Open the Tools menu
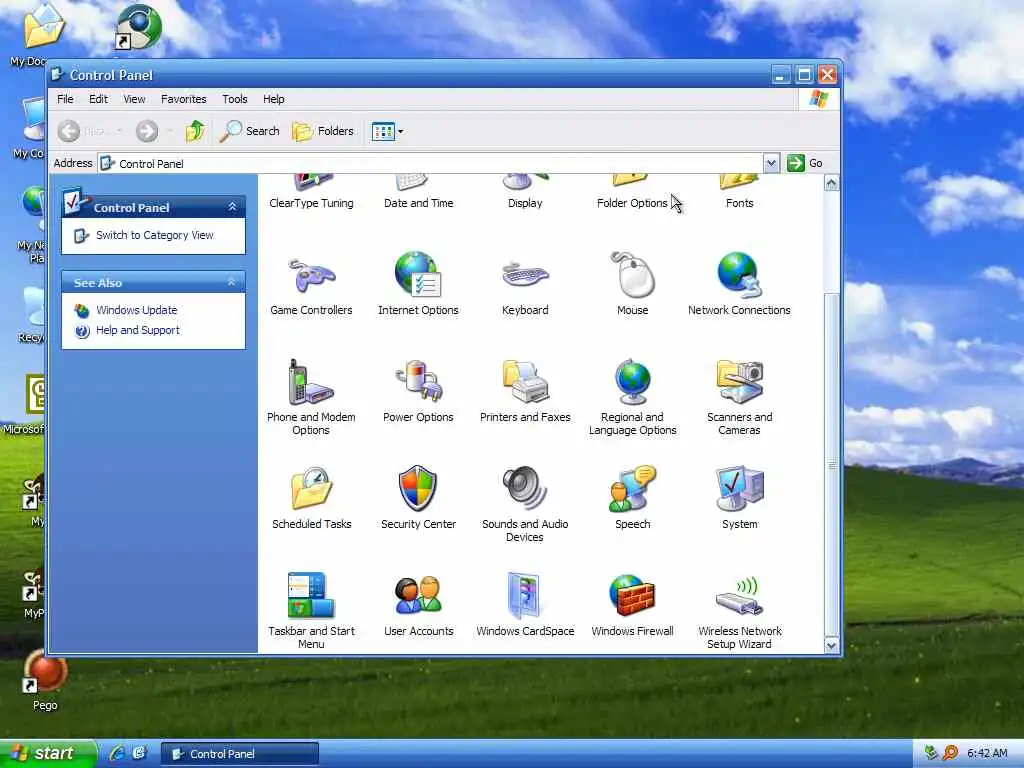 [234, 99]
